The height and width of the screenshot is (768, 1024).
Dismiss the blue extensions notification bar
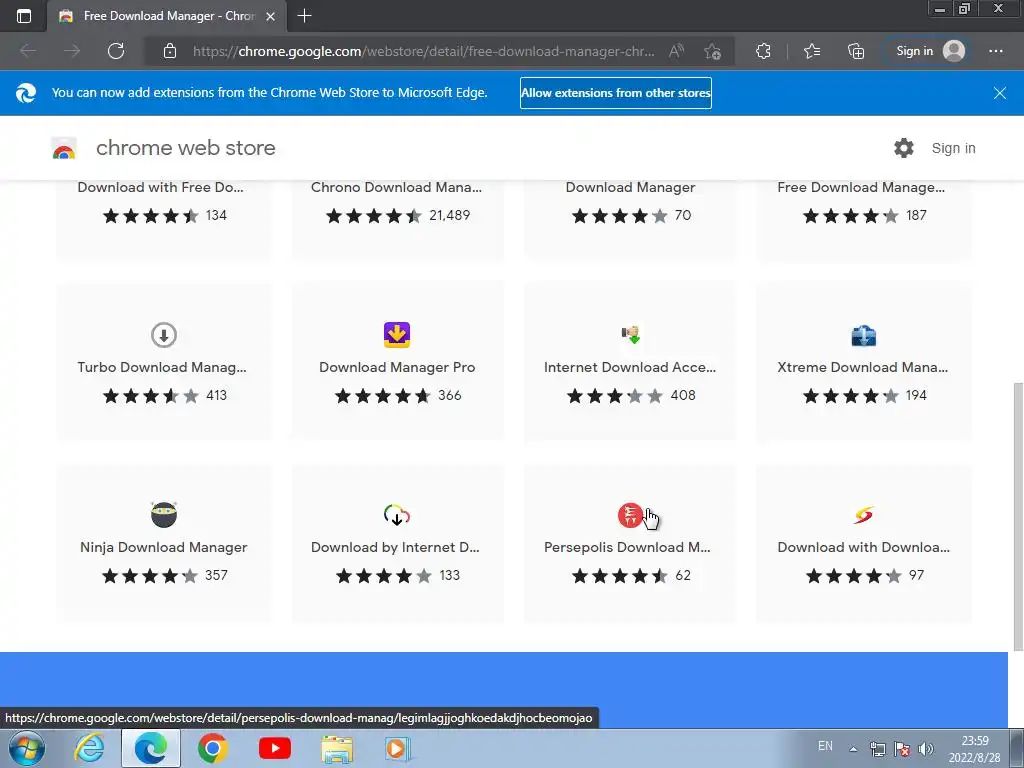(1000, 93)
